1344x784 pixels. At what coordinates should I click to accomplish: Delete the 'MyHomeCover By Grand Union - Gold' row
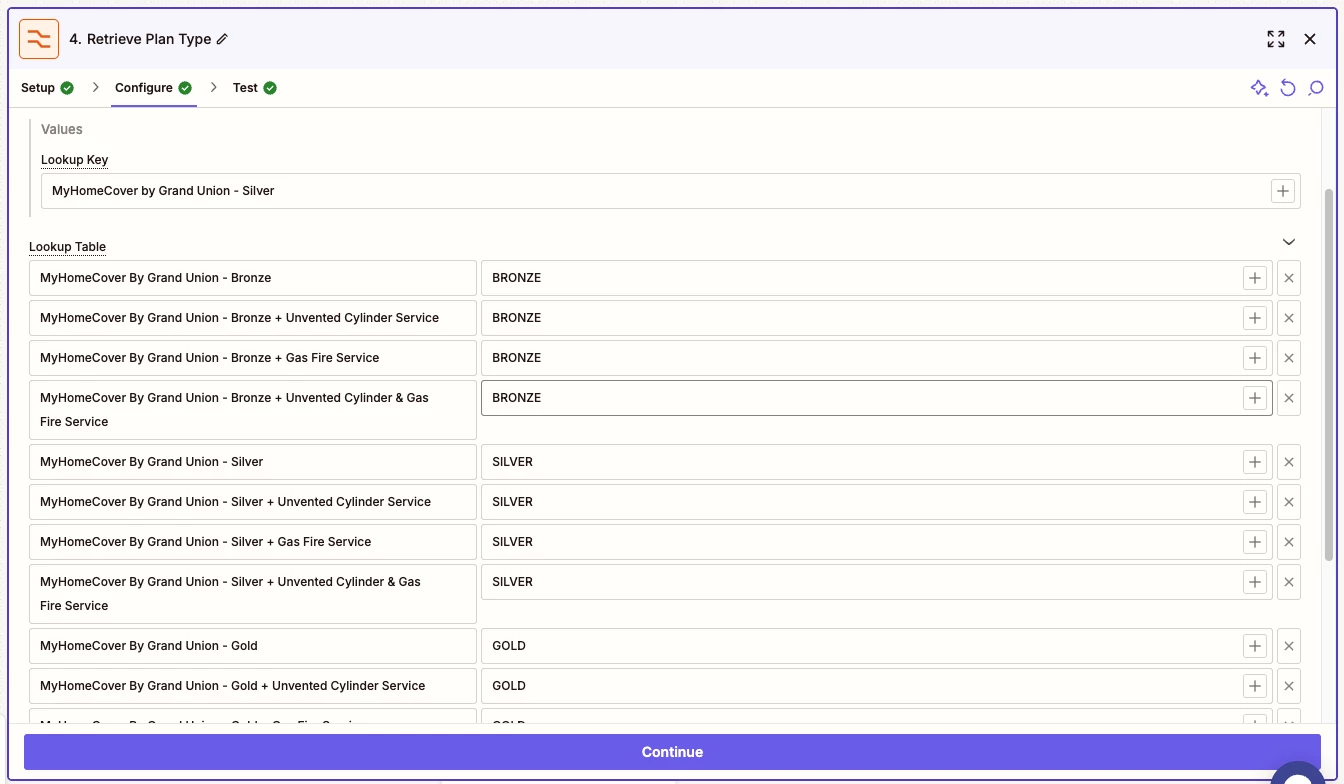[1289, 646]
